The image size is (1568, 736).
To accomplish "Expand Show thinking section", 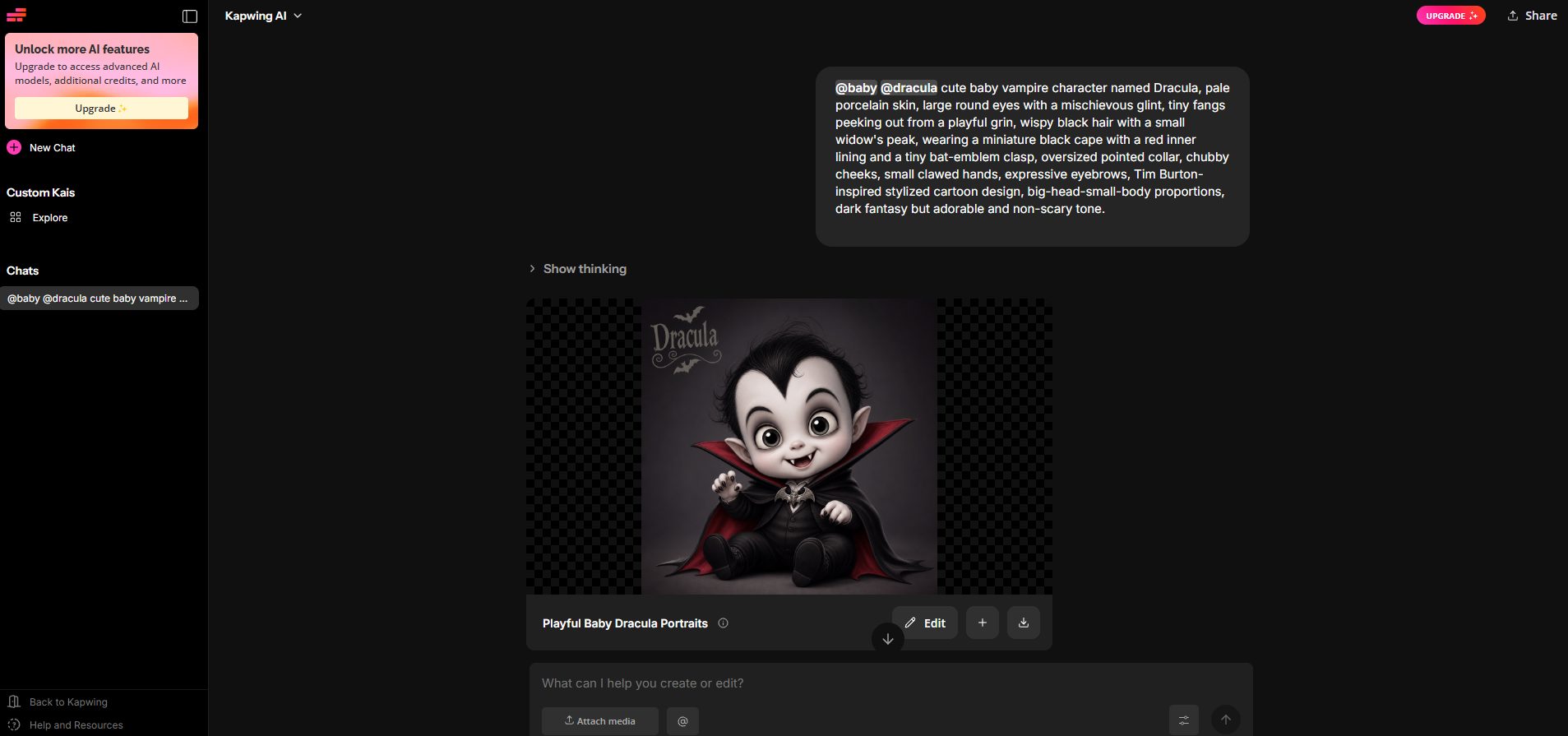I will 577,269.
